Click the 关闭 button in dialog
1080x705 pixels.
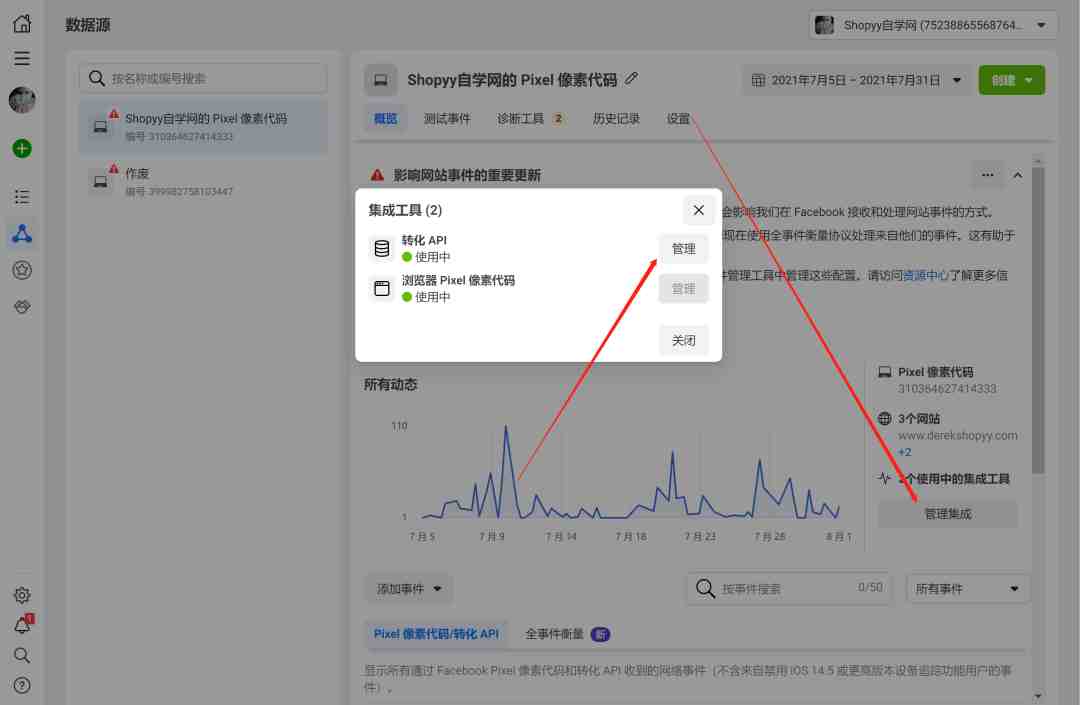coord(683,340)
